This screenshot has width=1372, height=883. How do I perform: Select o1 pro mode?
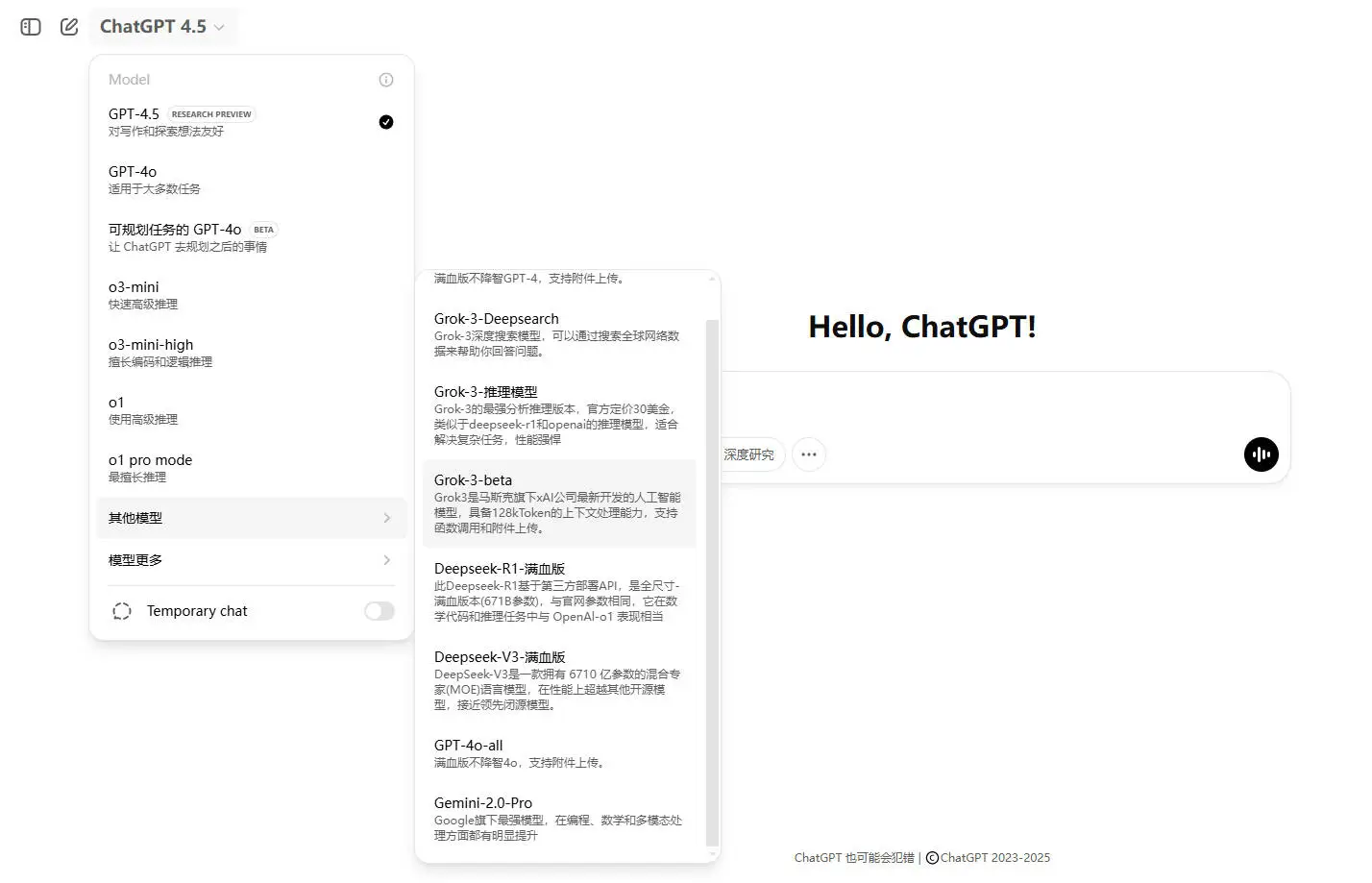click(x=252, y=468)
